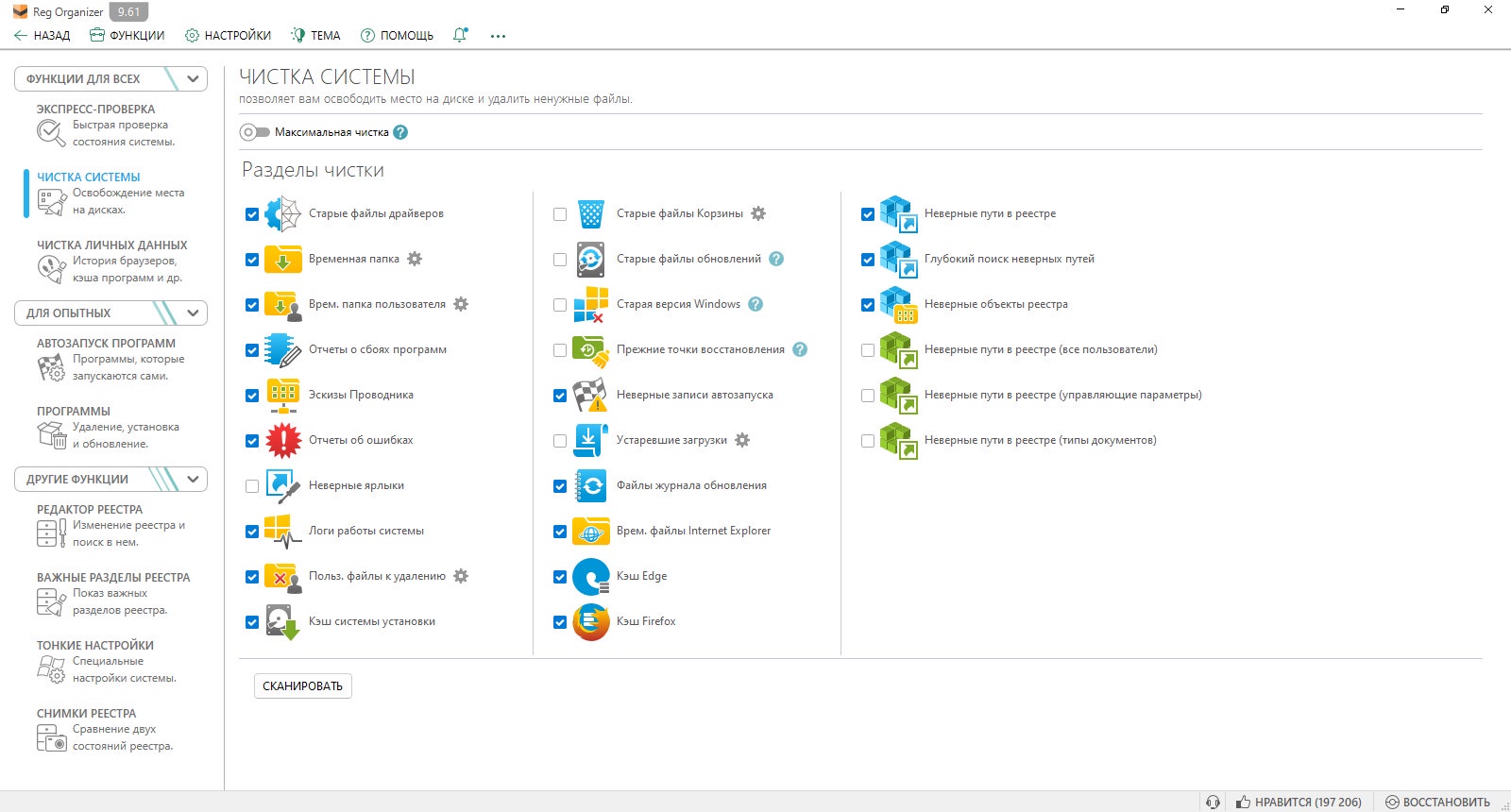The image size is (1511, 812).
Task: Open the НАСТРОЙКИ menu
Action: click(x=228, y=35)
